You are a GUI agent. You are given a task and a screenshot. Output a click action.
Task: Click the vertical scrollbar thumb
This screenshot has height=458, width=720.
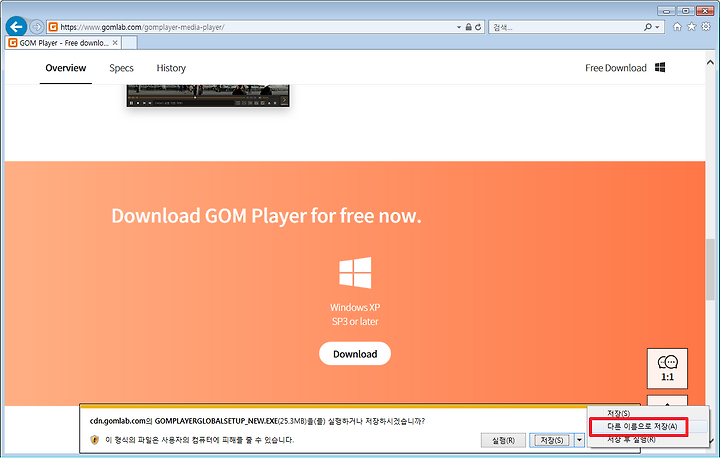710,269
